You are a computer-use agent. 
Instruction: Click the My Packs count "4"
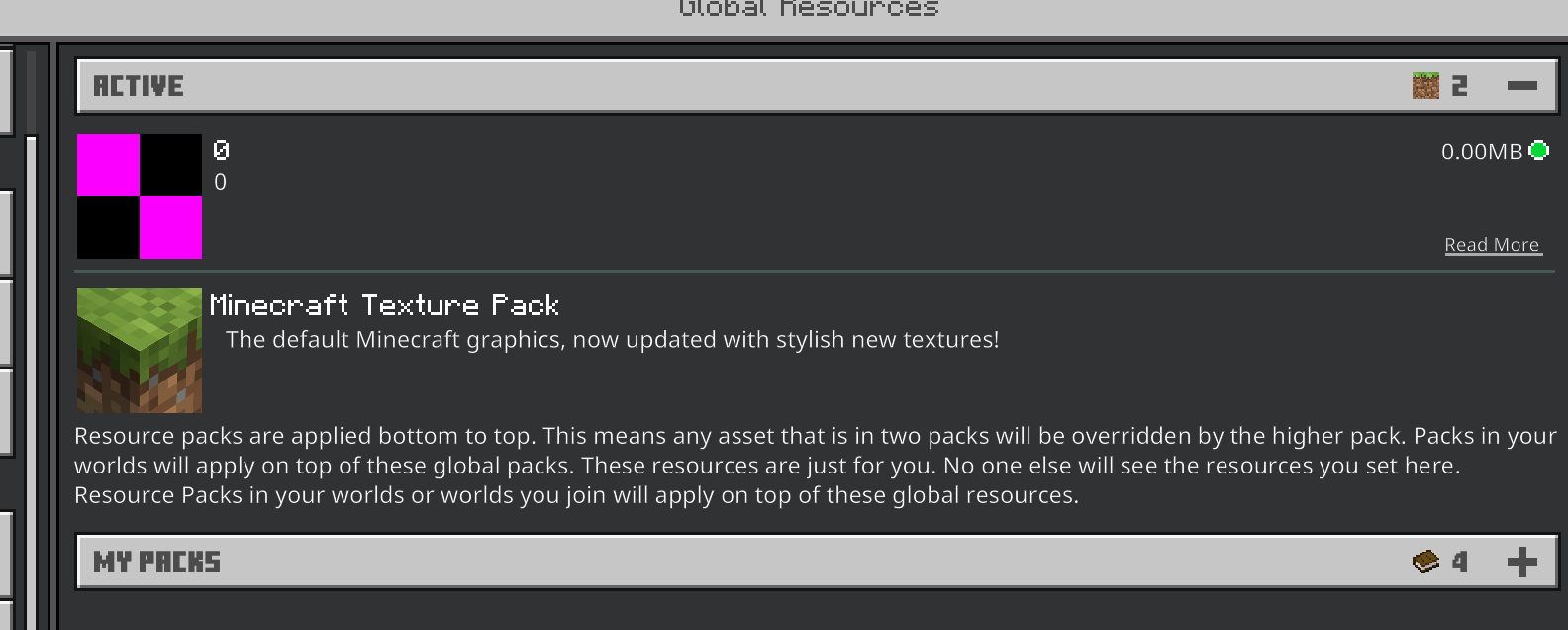tap(1459, 562)
